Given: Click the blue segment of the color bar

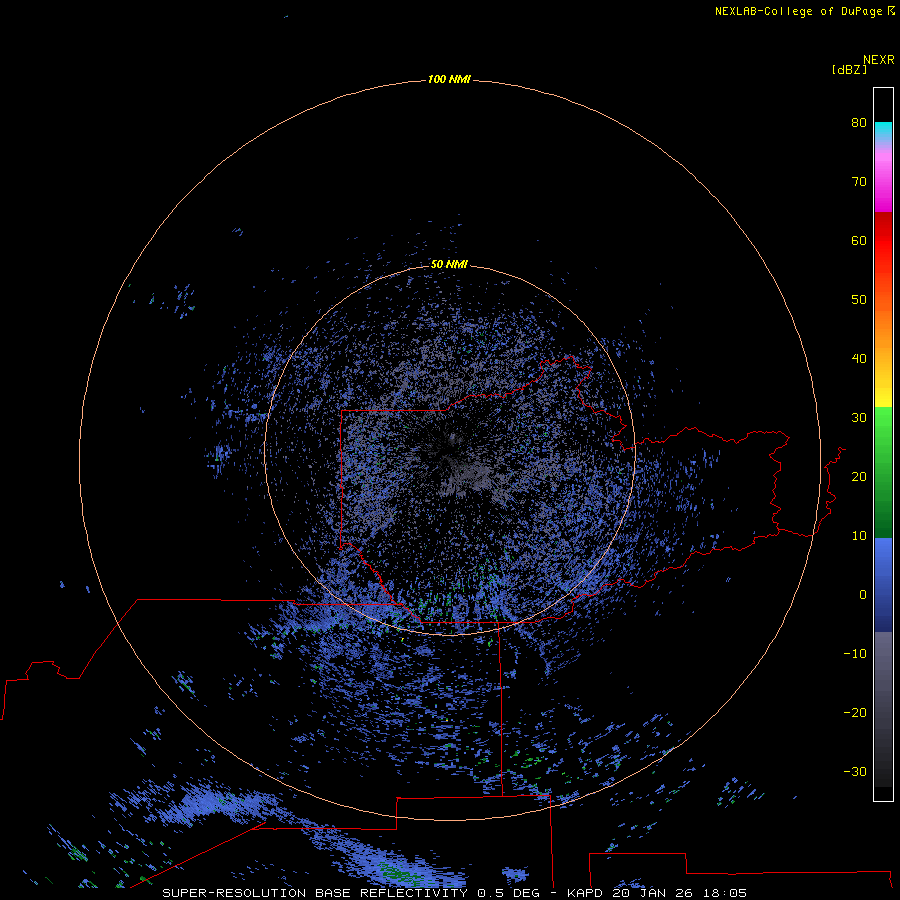Looking at the screenshot, I should [x=883, y=585].
